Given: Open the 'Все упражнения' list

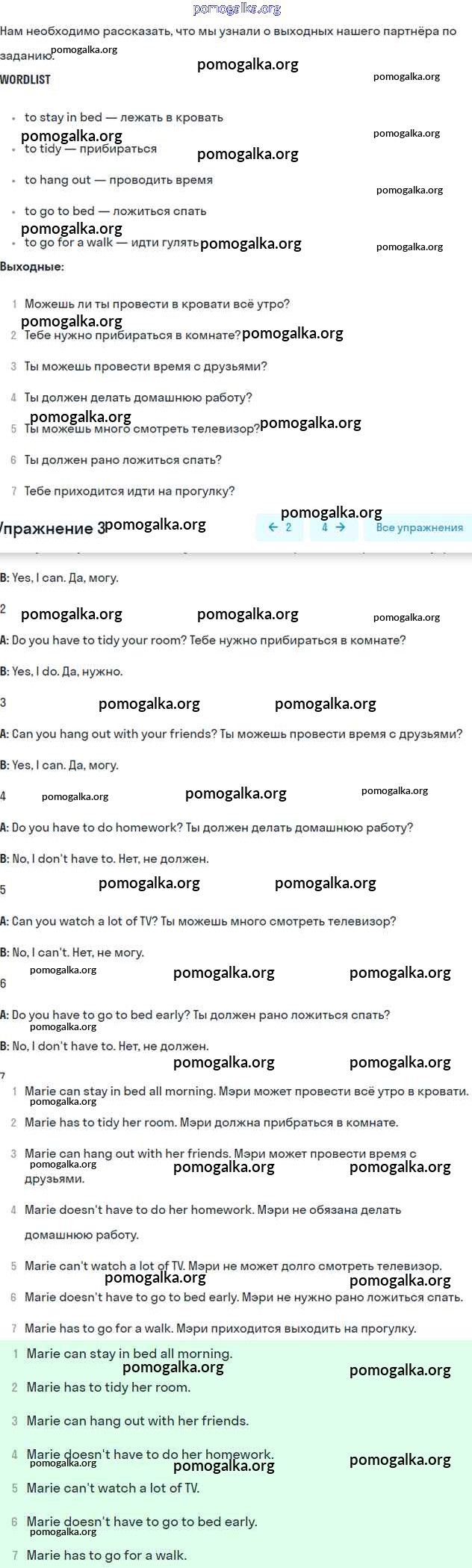Looking at the screenshot, I should pos(418,527).
